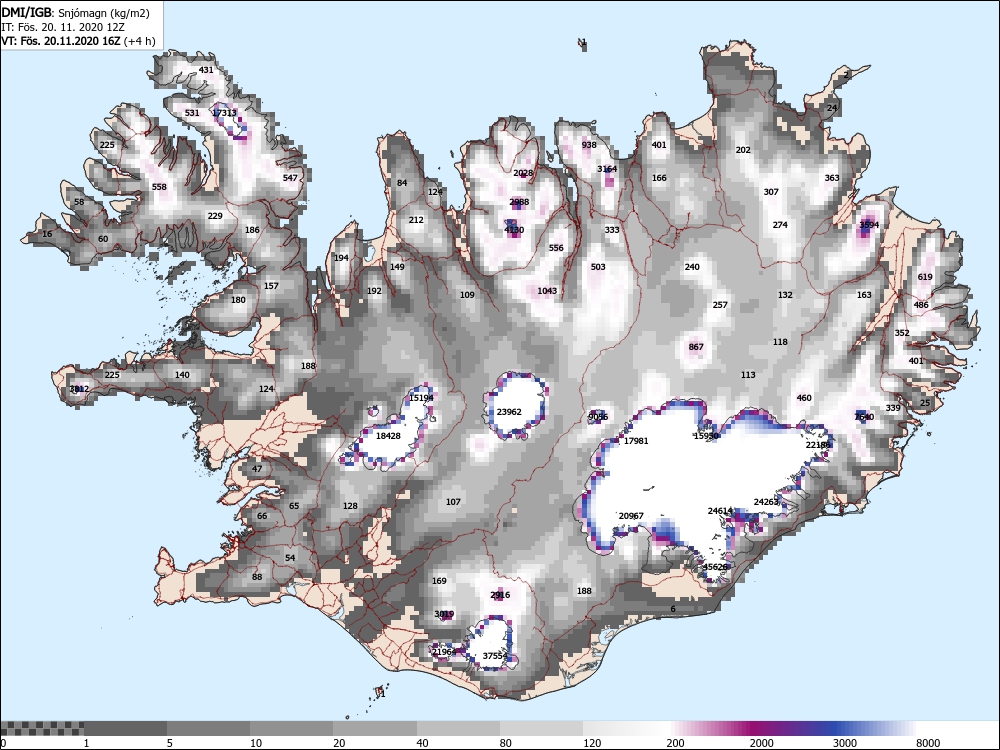Pick blue legend swatch between 3000 and 8000
Image resolution: width=1000 pixels, height=750 pixels.
[x=875, y=728]
